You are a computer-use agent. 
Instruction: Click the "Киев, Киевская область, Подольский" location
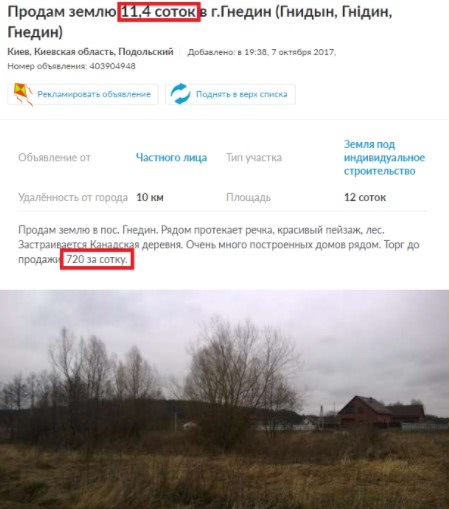pyautogui.click(x=90, y=52)
